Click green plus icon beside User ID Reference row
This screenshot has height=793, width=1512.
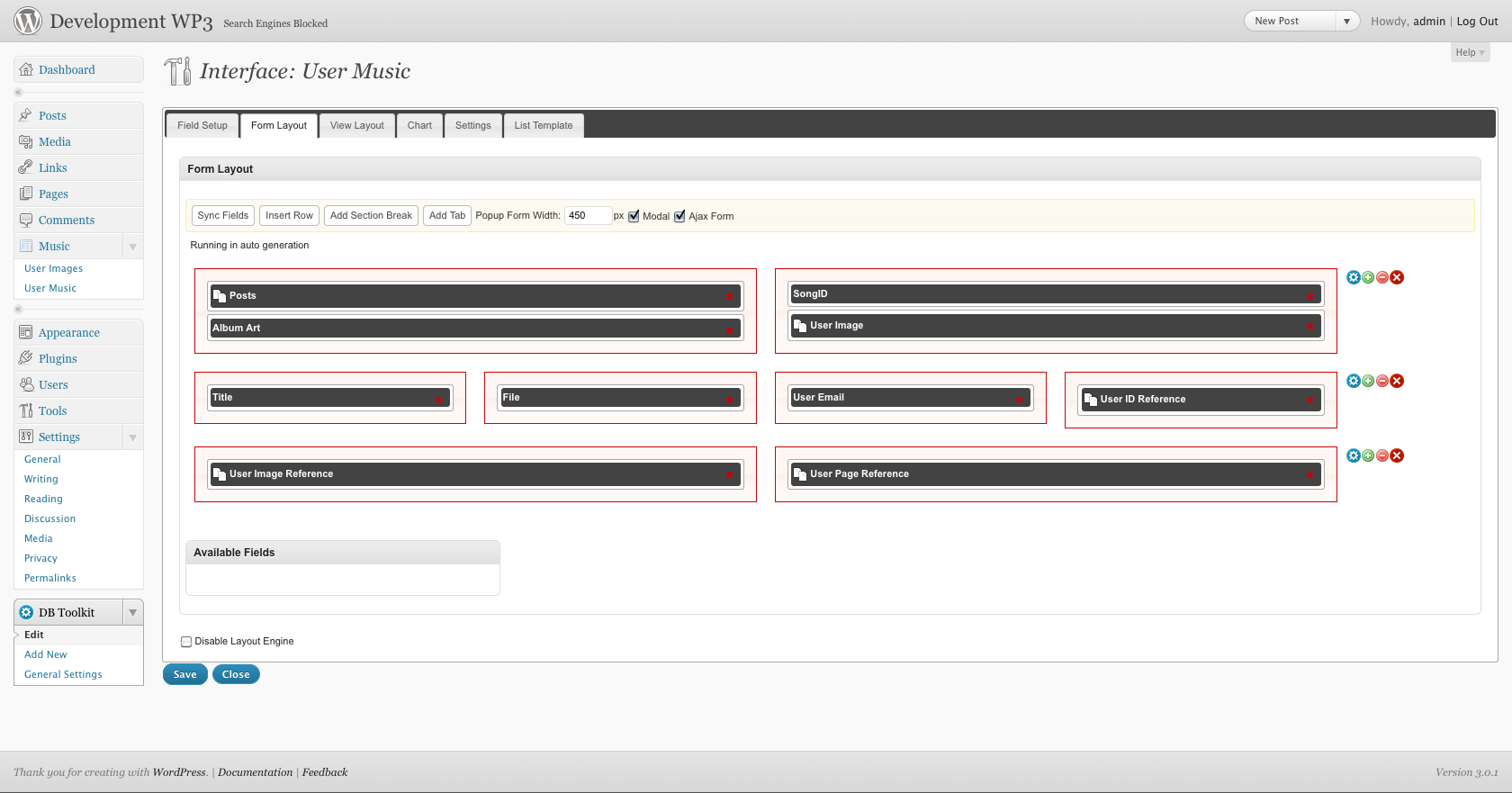(1368, 381)
